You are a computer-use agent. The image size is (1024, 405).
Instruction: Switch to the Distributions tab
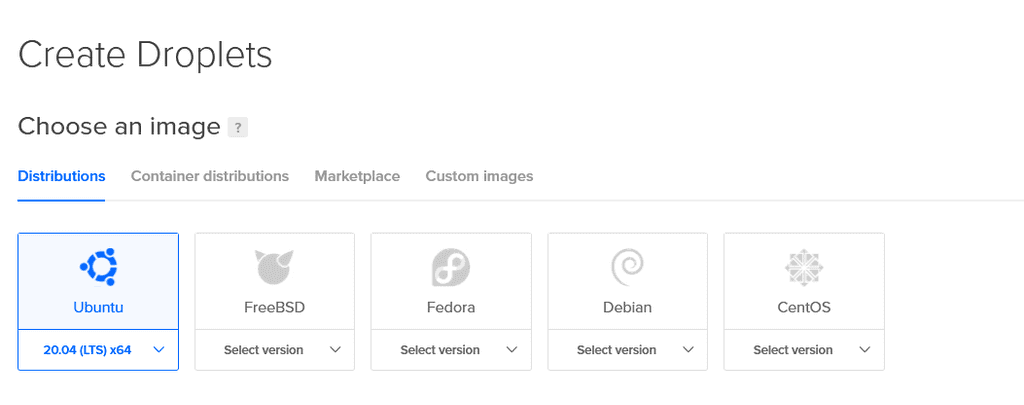tap(61, 176)
